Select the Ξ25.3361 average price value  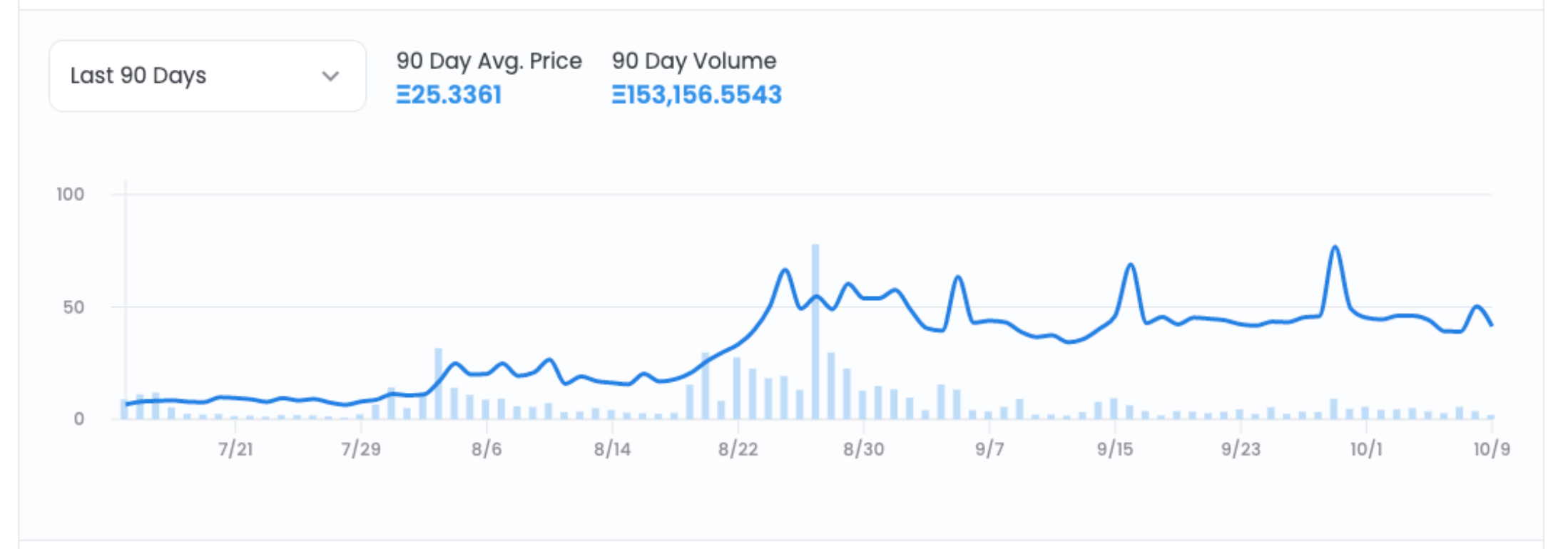coord(449,95)
